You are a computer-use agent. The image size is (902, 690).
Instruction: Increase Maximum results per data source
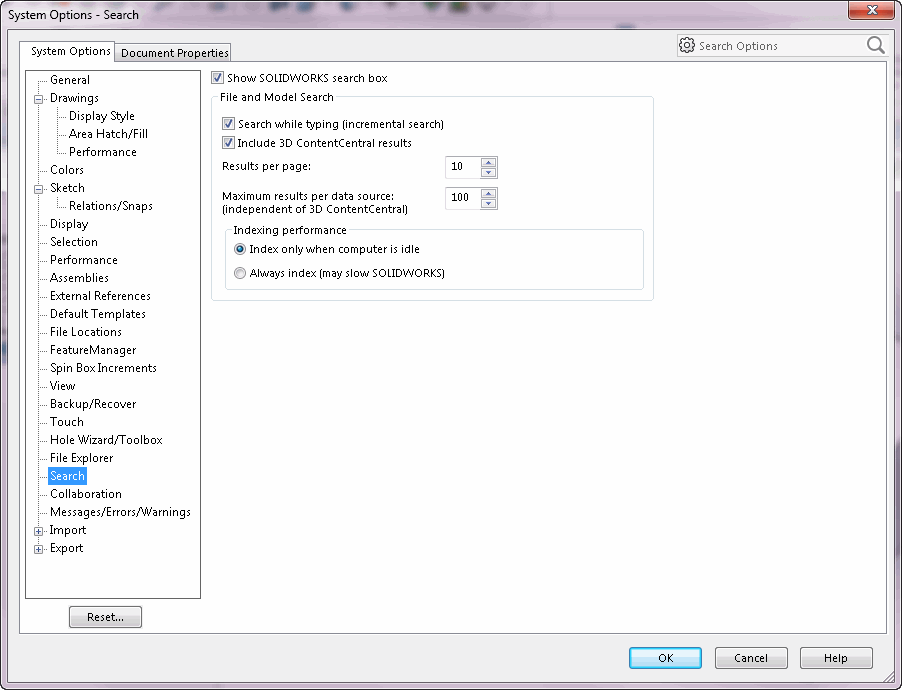(x=488, y=193)
